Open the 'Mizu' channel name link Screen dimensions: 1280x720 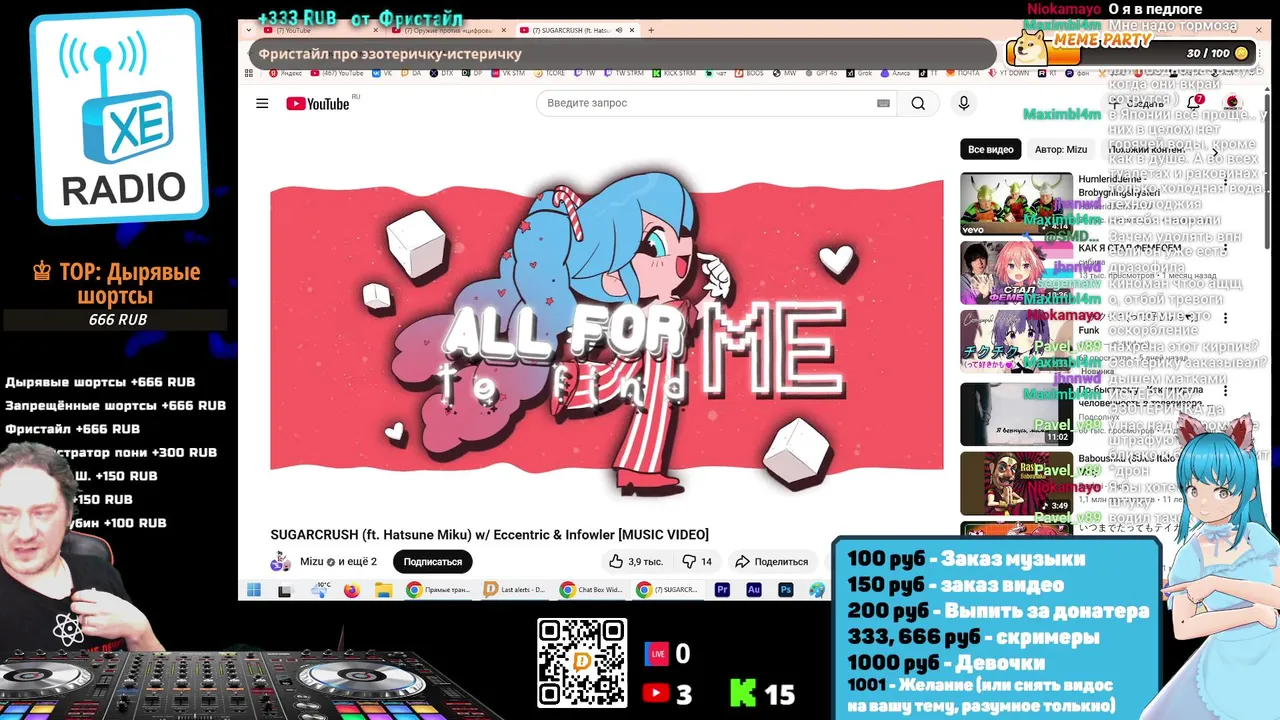[x=312, y=562]
